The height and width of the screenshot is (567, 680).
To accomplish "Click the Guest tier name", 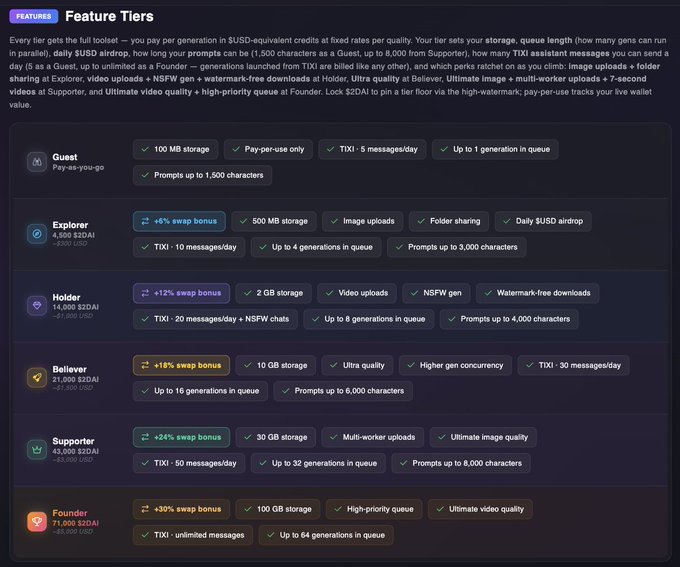I will [65, 157].
